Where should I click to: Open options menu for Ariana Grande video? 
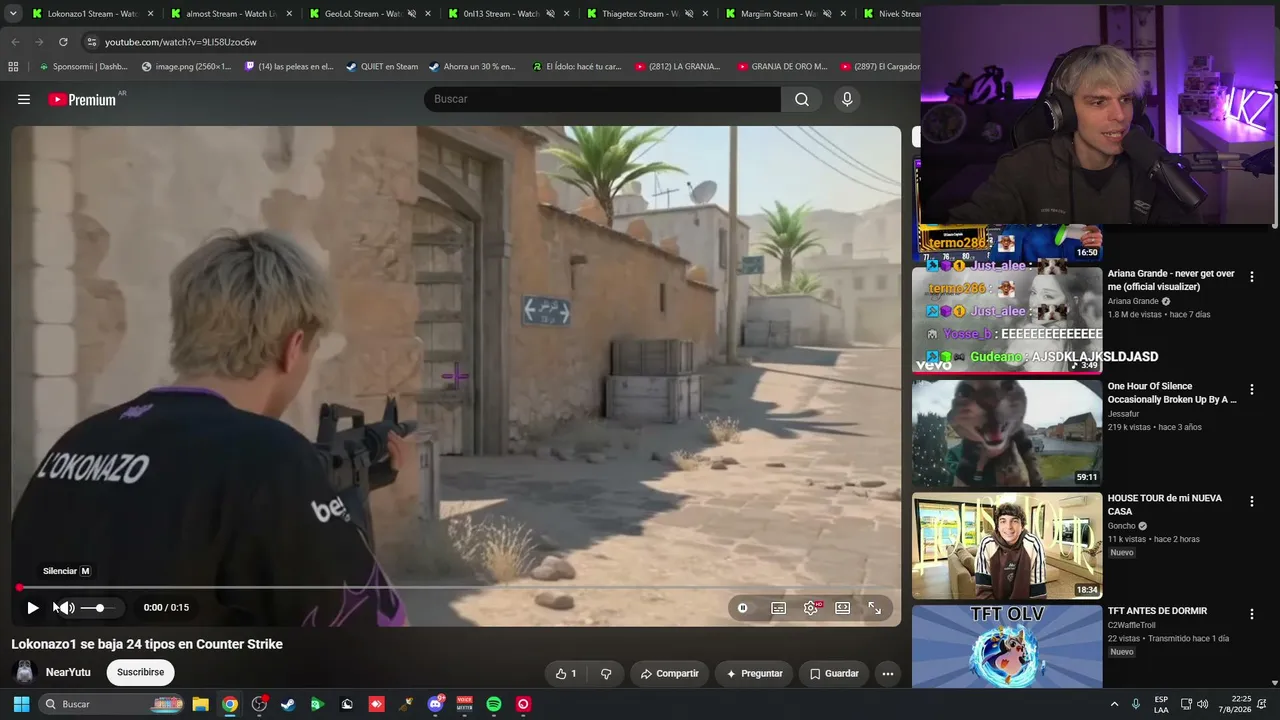tap(1251, 277)
